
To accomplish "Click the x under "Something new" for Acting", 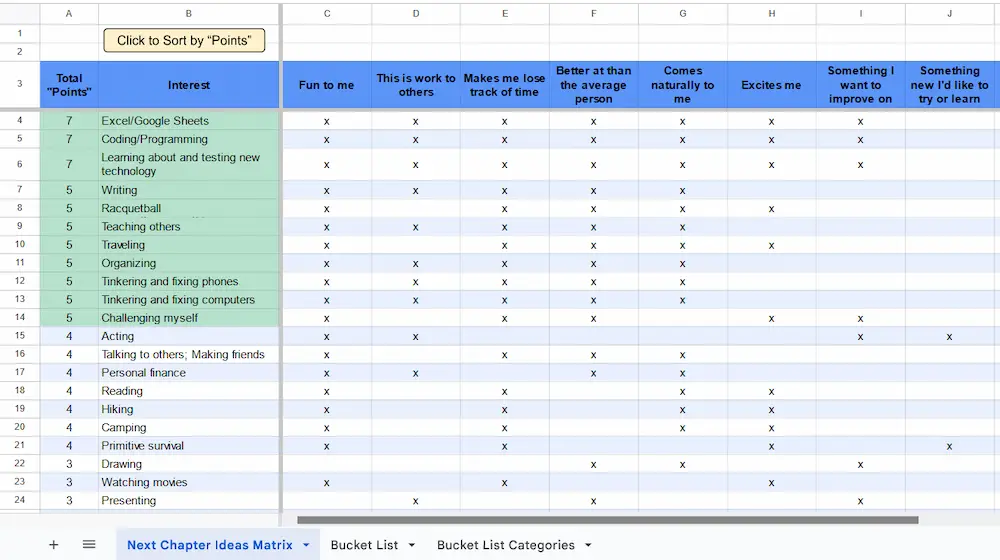I will pos(949,337).
